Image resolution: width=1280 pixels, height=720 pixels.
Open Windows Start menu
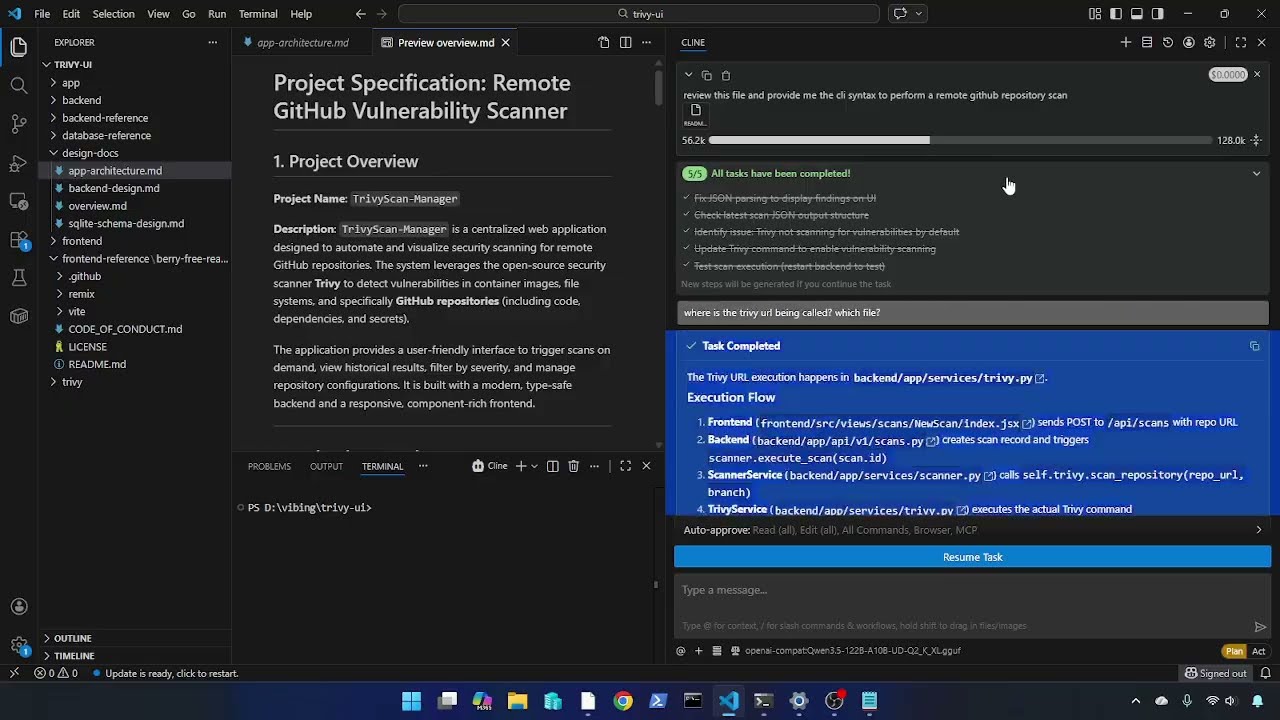pyautogui.click(x=412, y=701)
